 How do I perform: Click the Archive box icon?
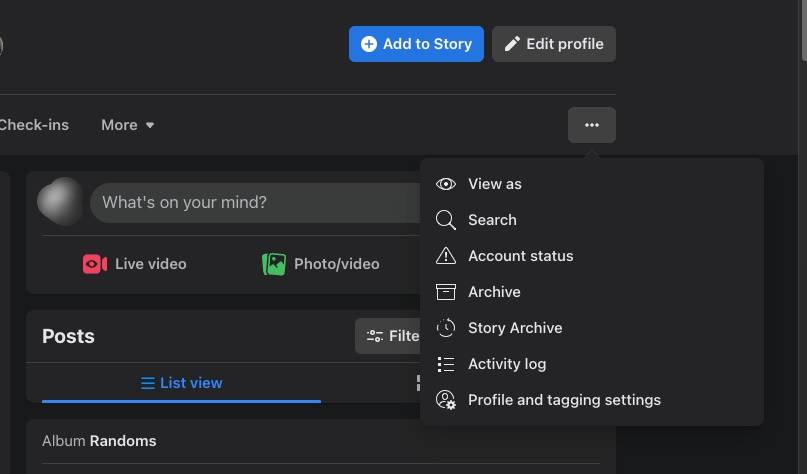tap(446, 292)
